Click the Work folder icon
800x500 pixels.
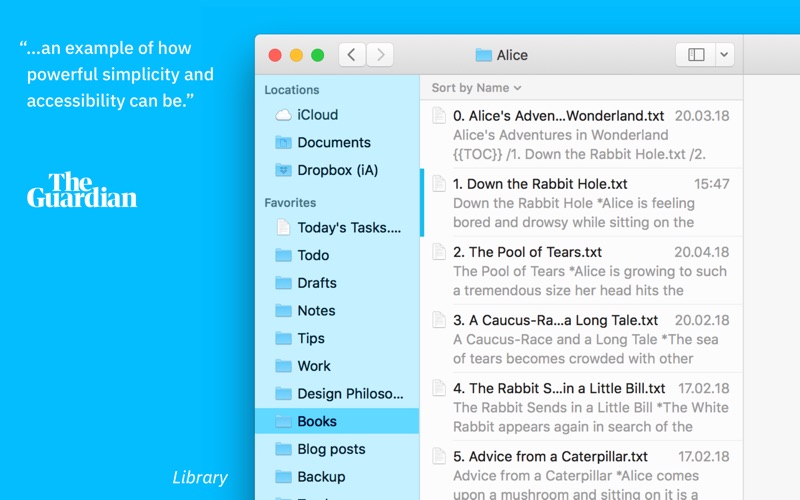click(283, 366)
